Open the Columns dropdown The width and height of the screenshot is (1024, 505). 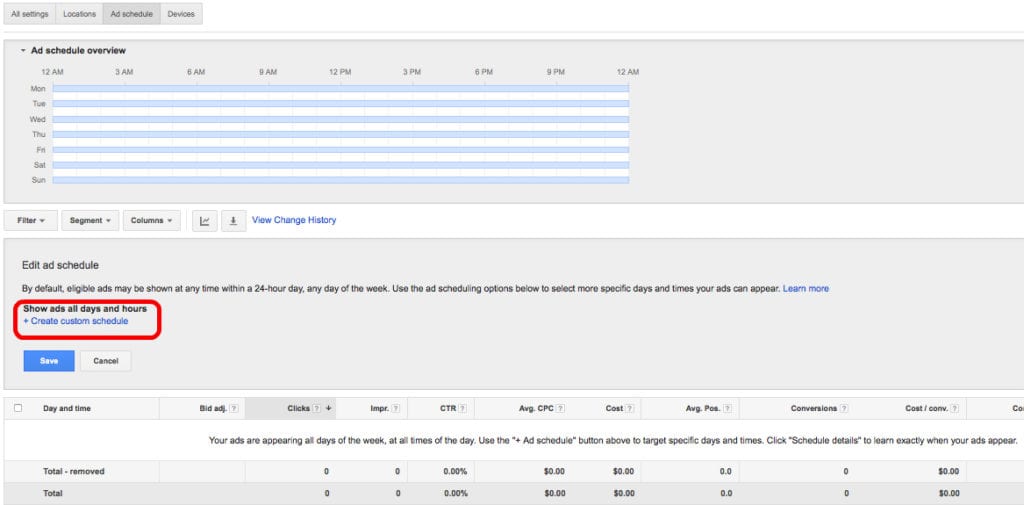coord(152,221)
